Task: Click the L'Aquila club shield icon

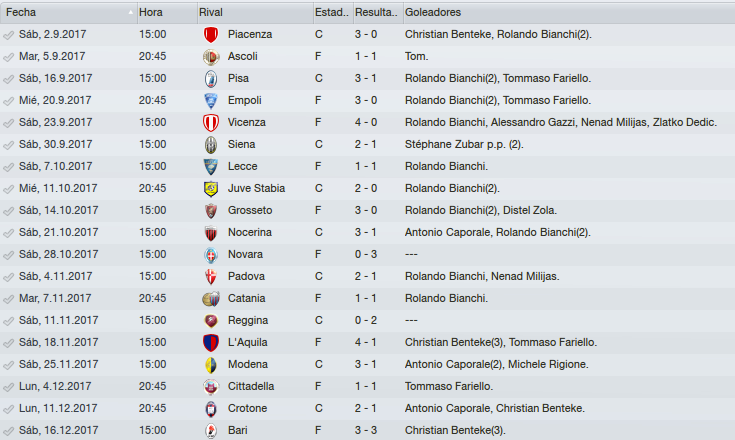Action: (x=211, y=343)
